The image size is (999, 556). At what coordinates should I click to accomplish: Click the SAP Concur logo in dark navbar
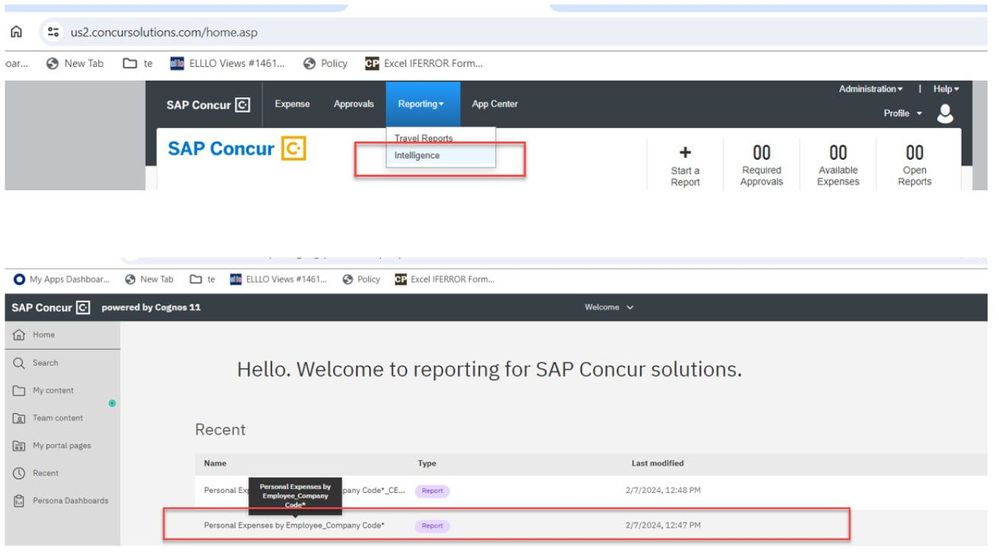[x=208, y=104]
